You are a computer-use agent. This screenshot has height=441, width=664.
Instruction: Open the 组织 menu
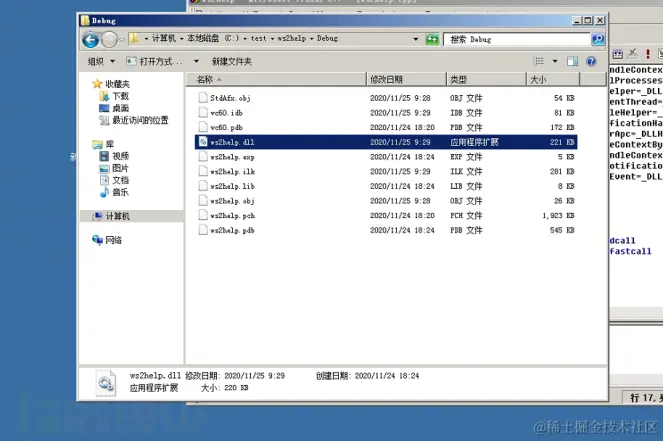point(101,61)
